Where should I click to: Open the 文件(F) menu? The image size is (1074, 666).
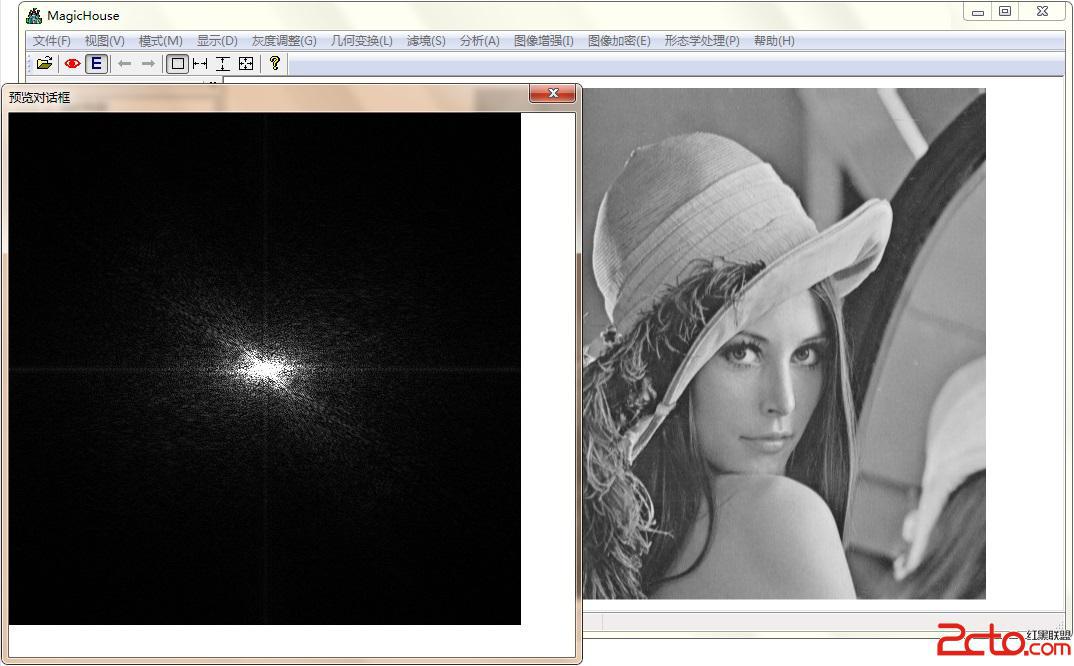tap(51, 40)
